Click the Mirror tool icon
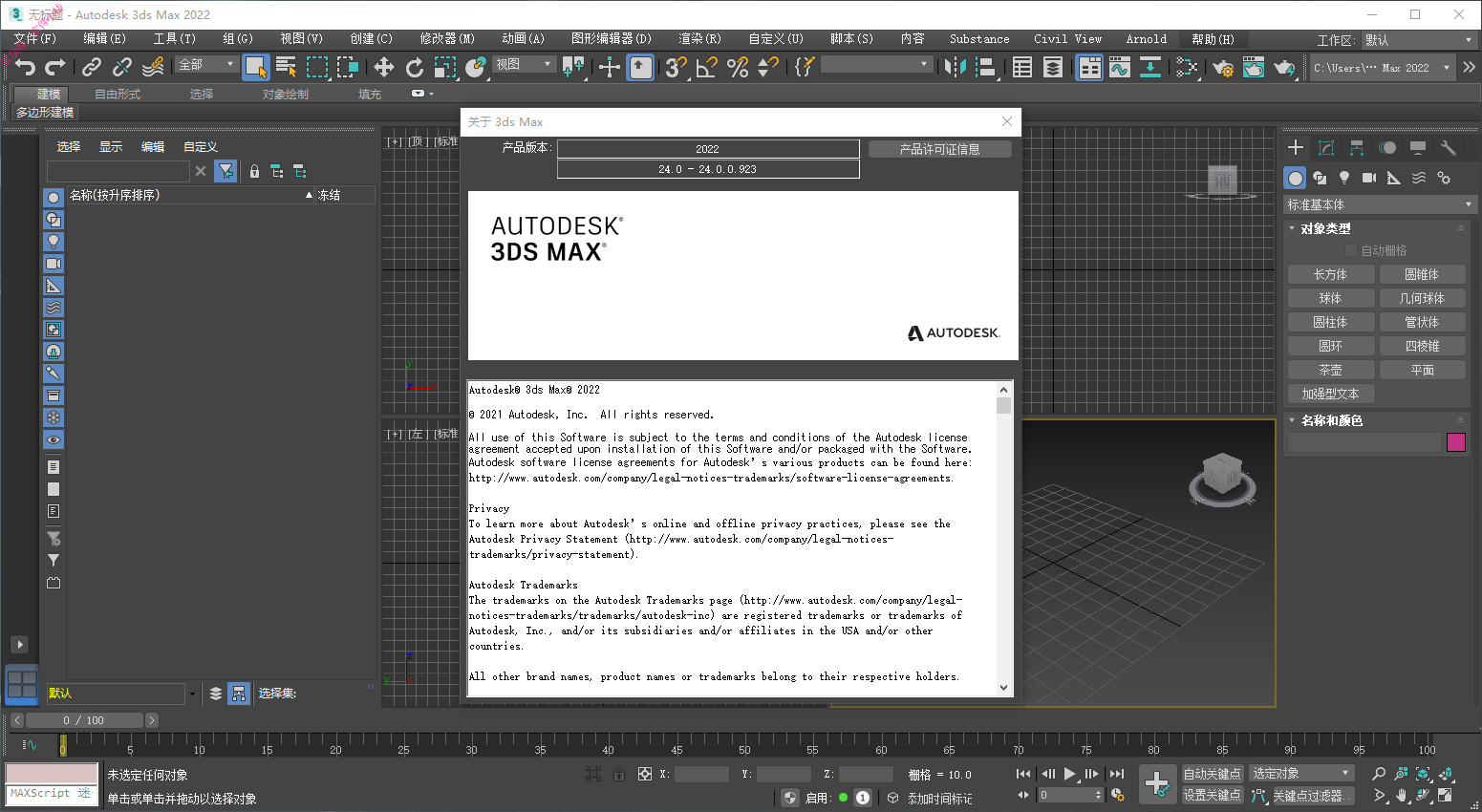This screenshot has height=812, width=1482. [954, 67]
